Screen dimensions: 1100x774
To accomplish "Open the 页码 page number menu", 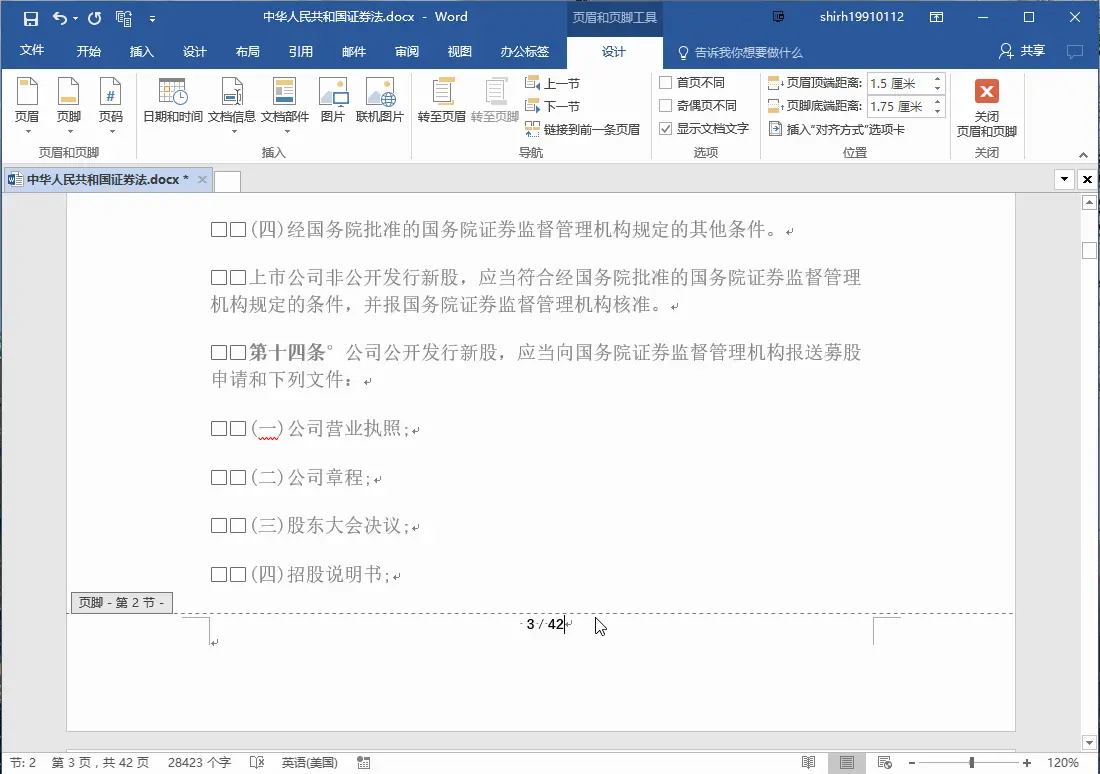I will coord(111,106).
